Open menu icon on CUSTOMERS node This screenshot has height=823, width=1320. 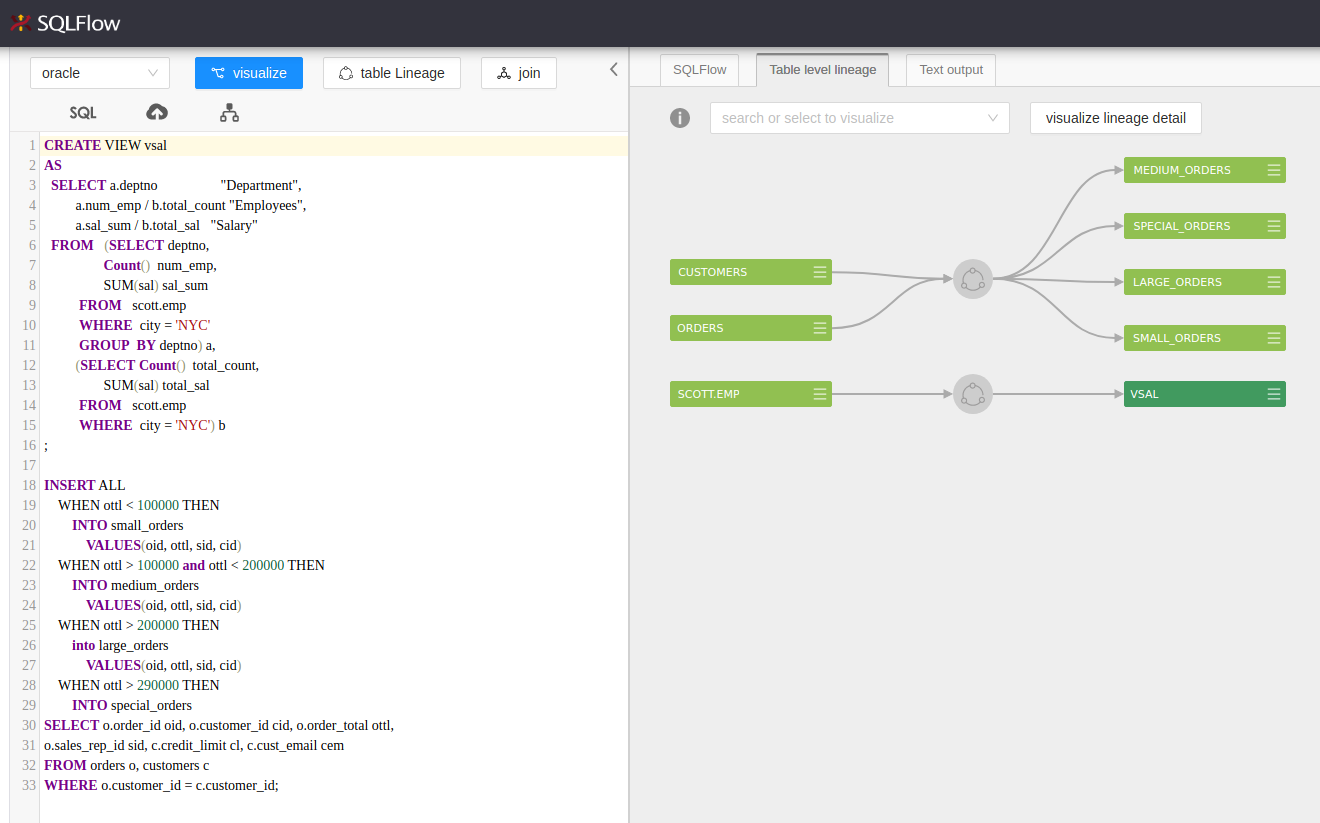point(820,272)
